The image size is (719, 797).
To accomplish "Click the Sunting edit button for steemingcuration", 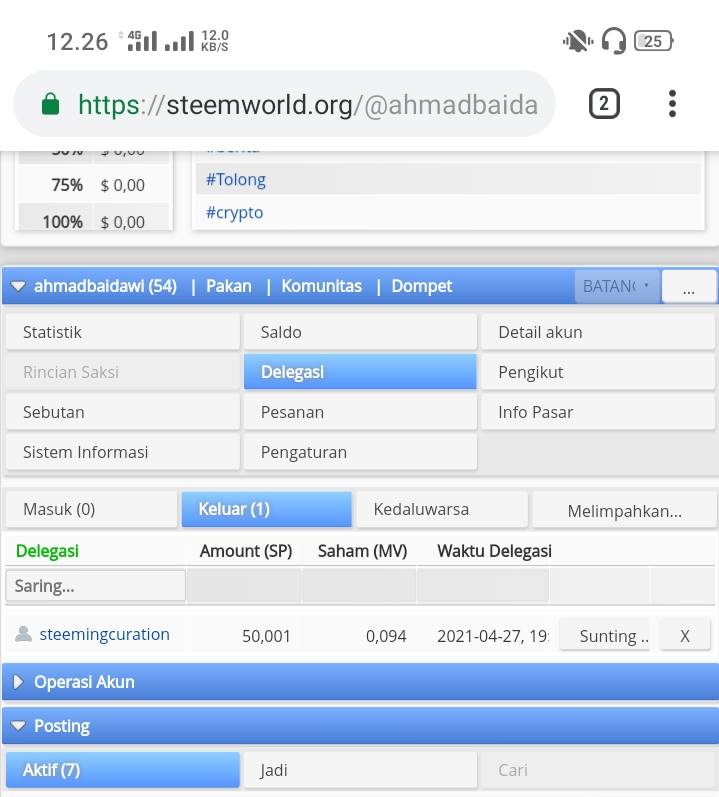I will pyautogui.click(x=607, y=635).
